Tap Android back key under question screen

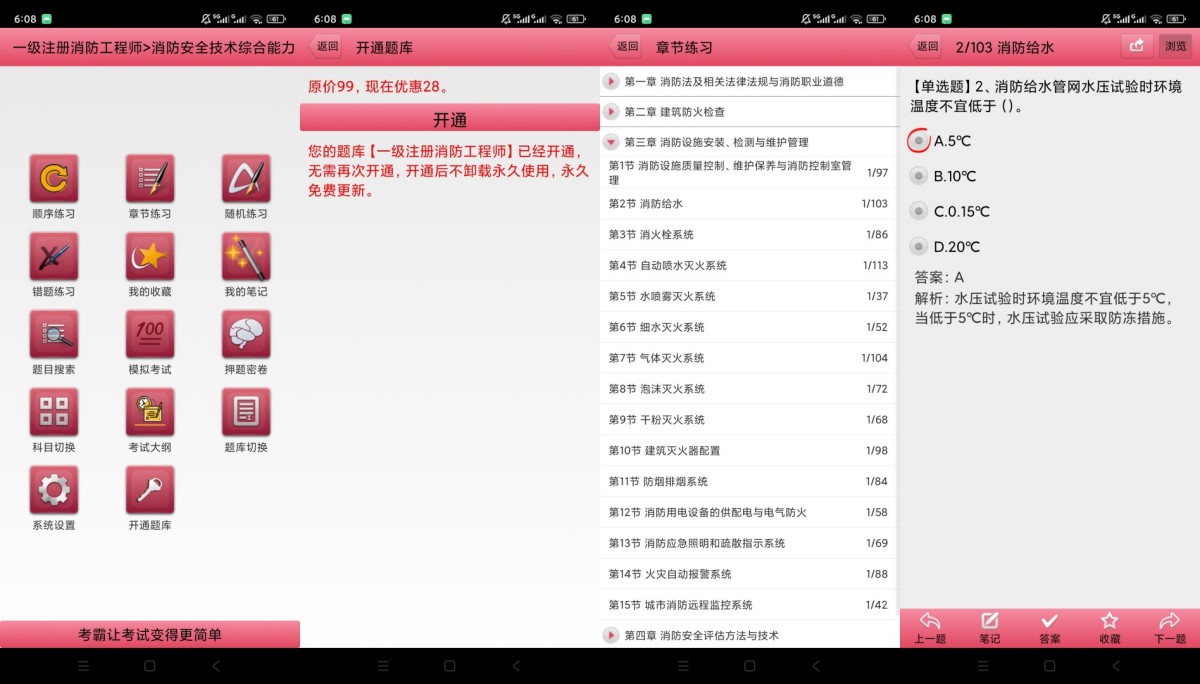1116,666
